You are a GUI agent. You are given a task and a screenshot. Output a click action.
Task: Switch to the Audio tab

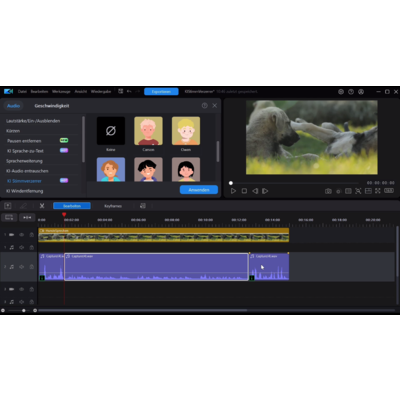tap(13, 106)
